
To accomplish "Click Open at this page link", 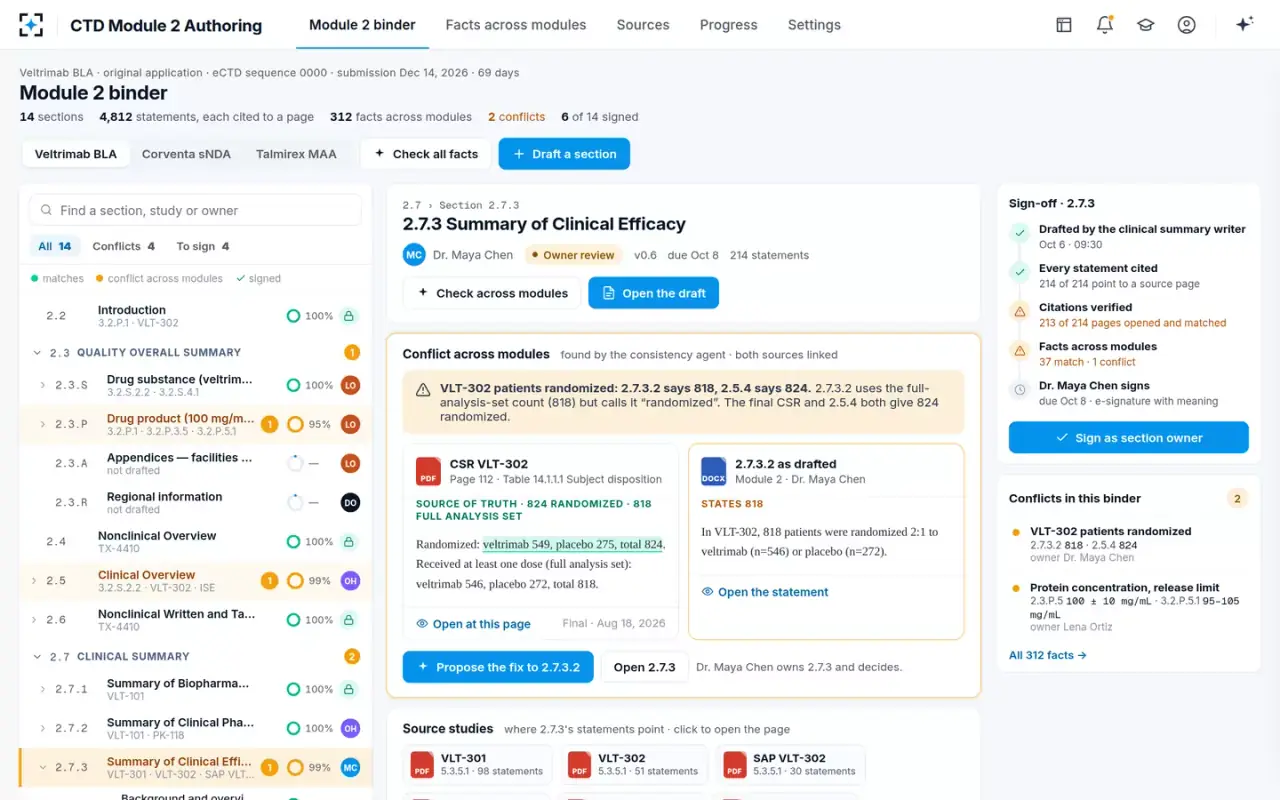I will pos(474,624).
